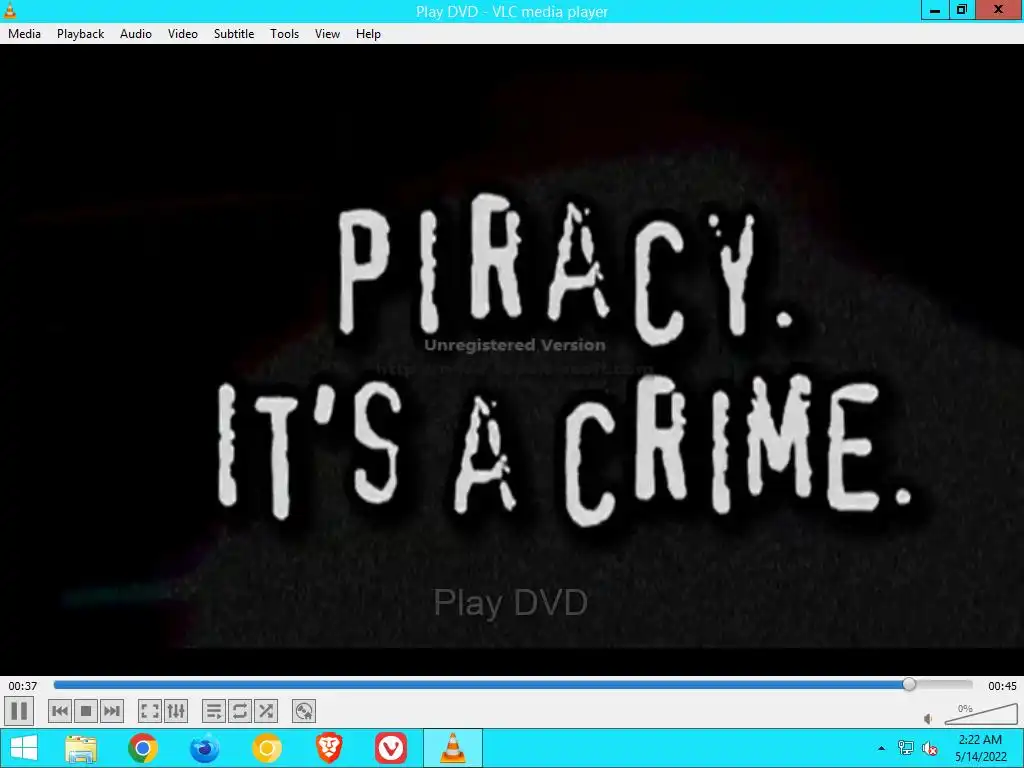1024x768 pixels.
Task: Pause playback with the pause button
Action: pos(19,711)
